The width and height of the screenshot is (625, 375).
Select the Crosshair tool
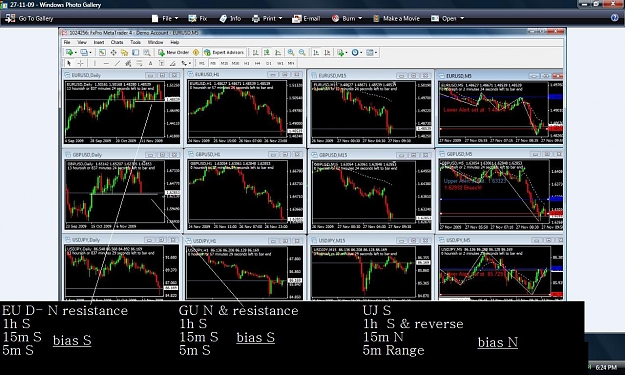(81, 63)
